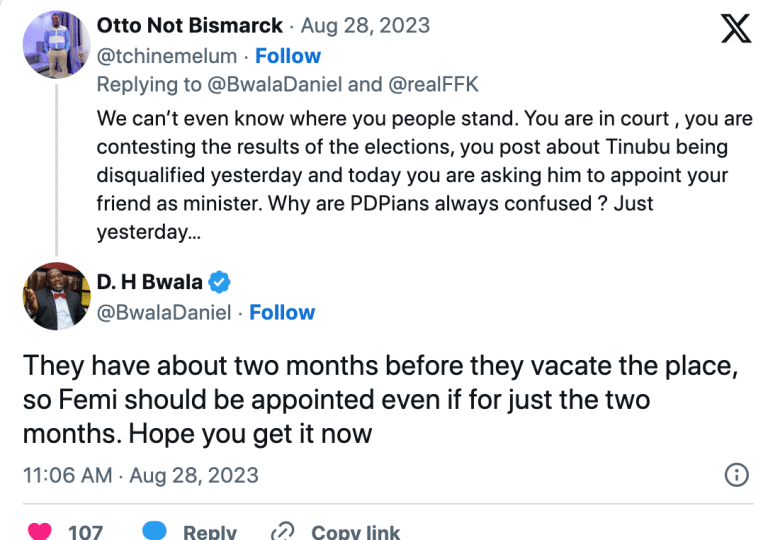
Task: Follow @tchinemelum account
Action: click(288, 56)
